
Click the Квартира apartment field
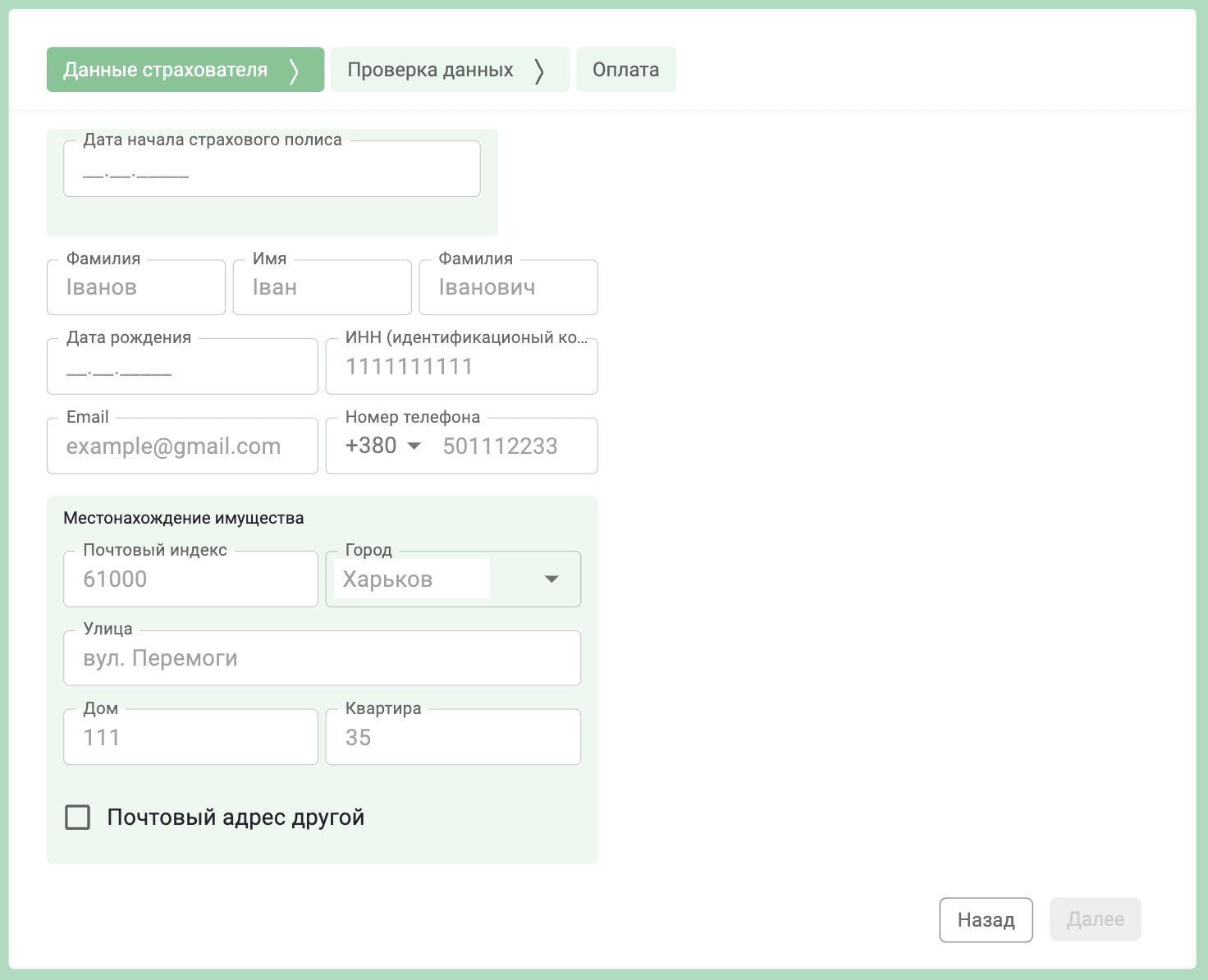click(453, 738)
